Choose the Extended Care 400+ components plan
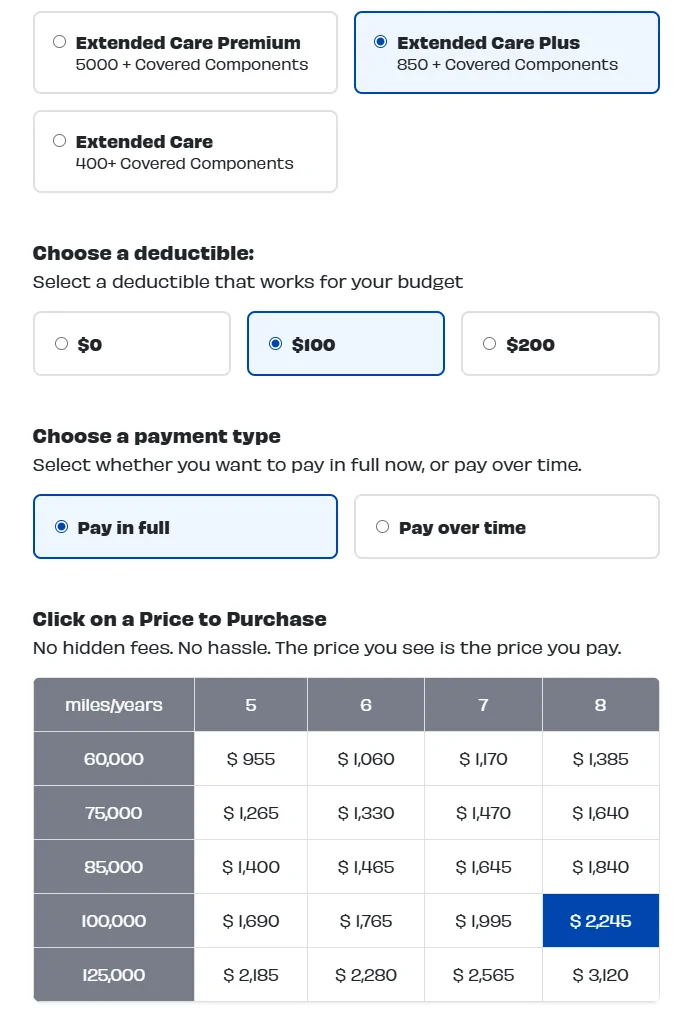 (x=185, y=151)
